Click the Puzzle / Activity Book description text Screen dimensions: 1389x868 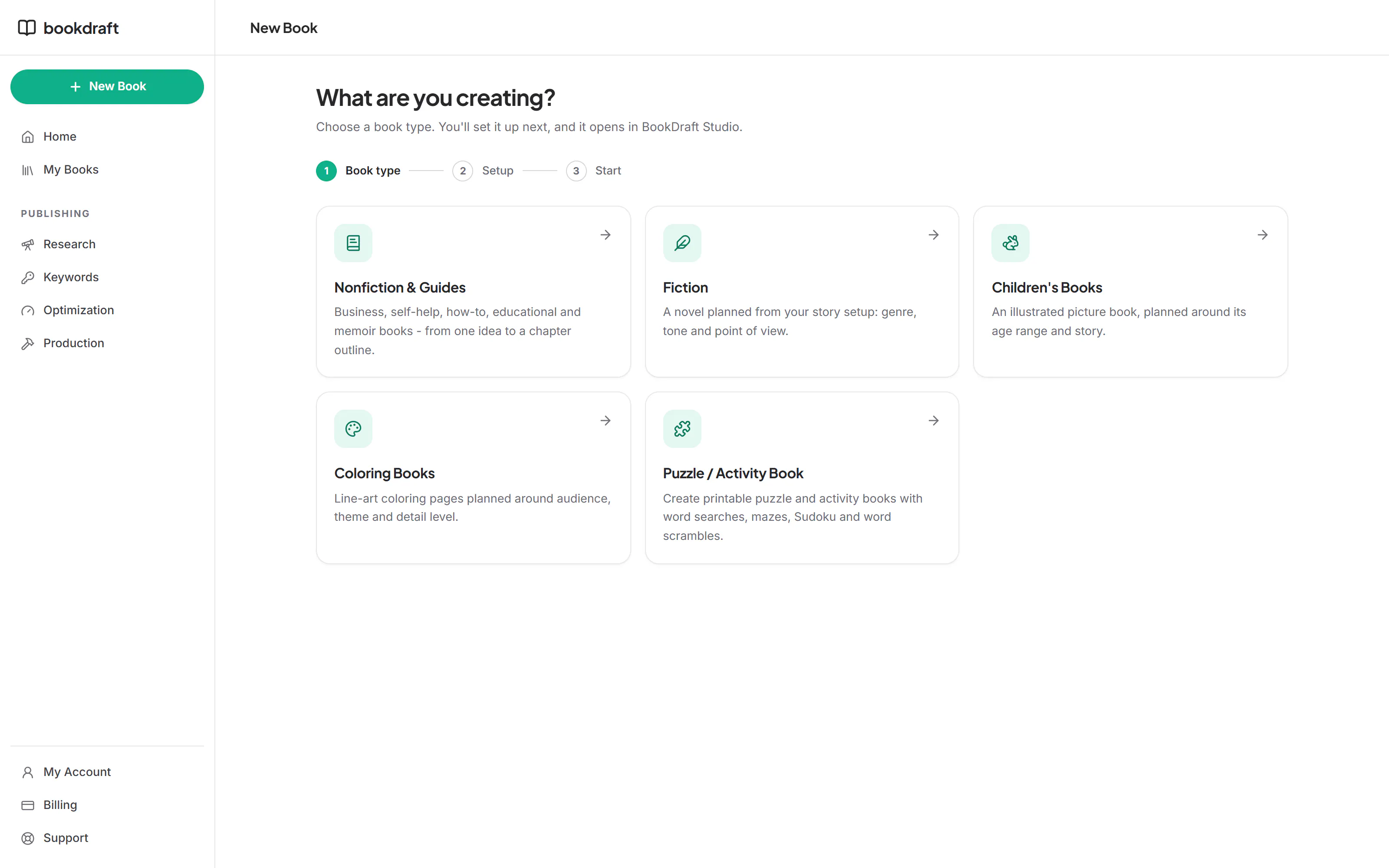tap(793, 517)
